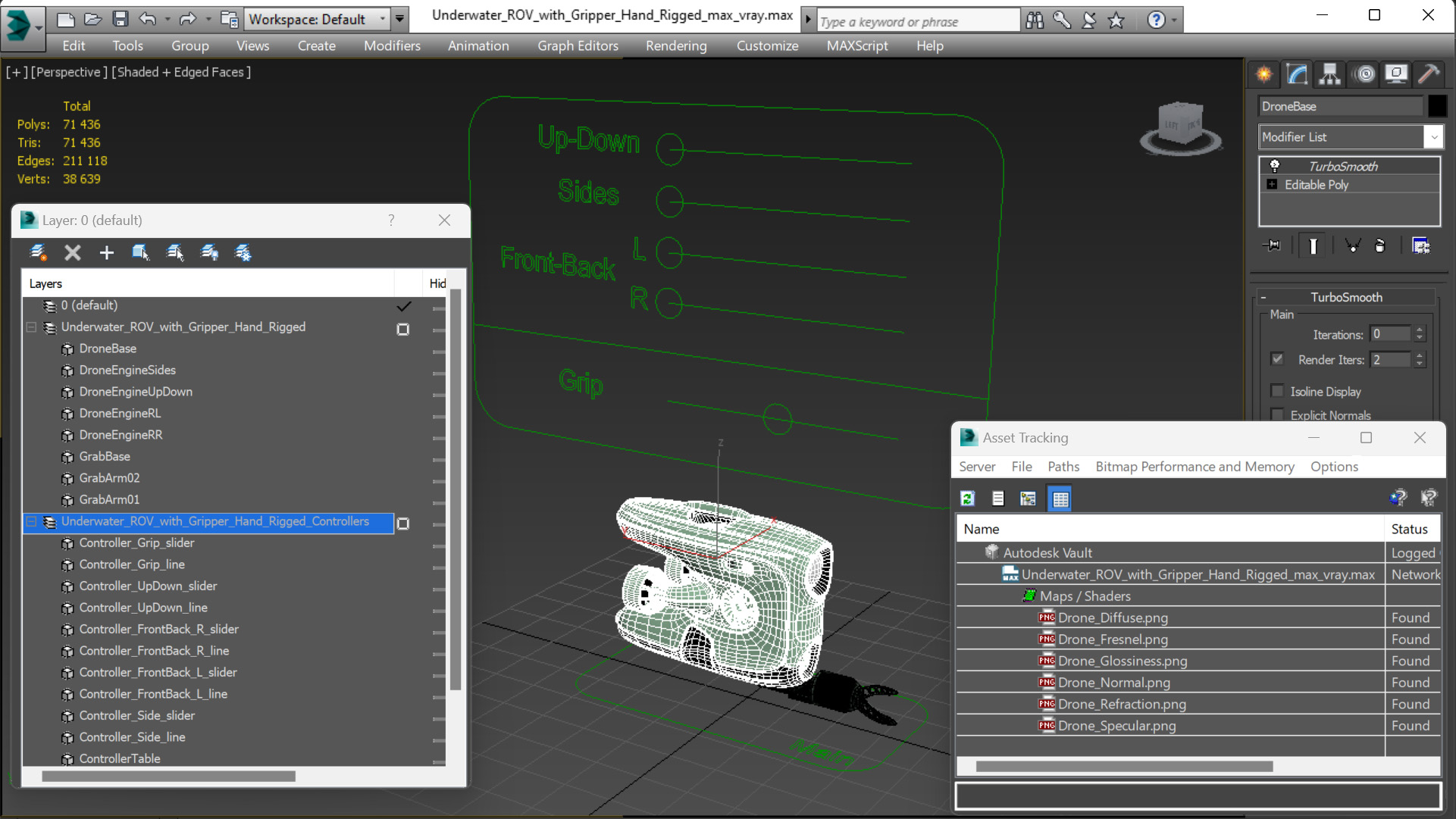Open Asset Tracking Paths menu

coord(1063,467)
